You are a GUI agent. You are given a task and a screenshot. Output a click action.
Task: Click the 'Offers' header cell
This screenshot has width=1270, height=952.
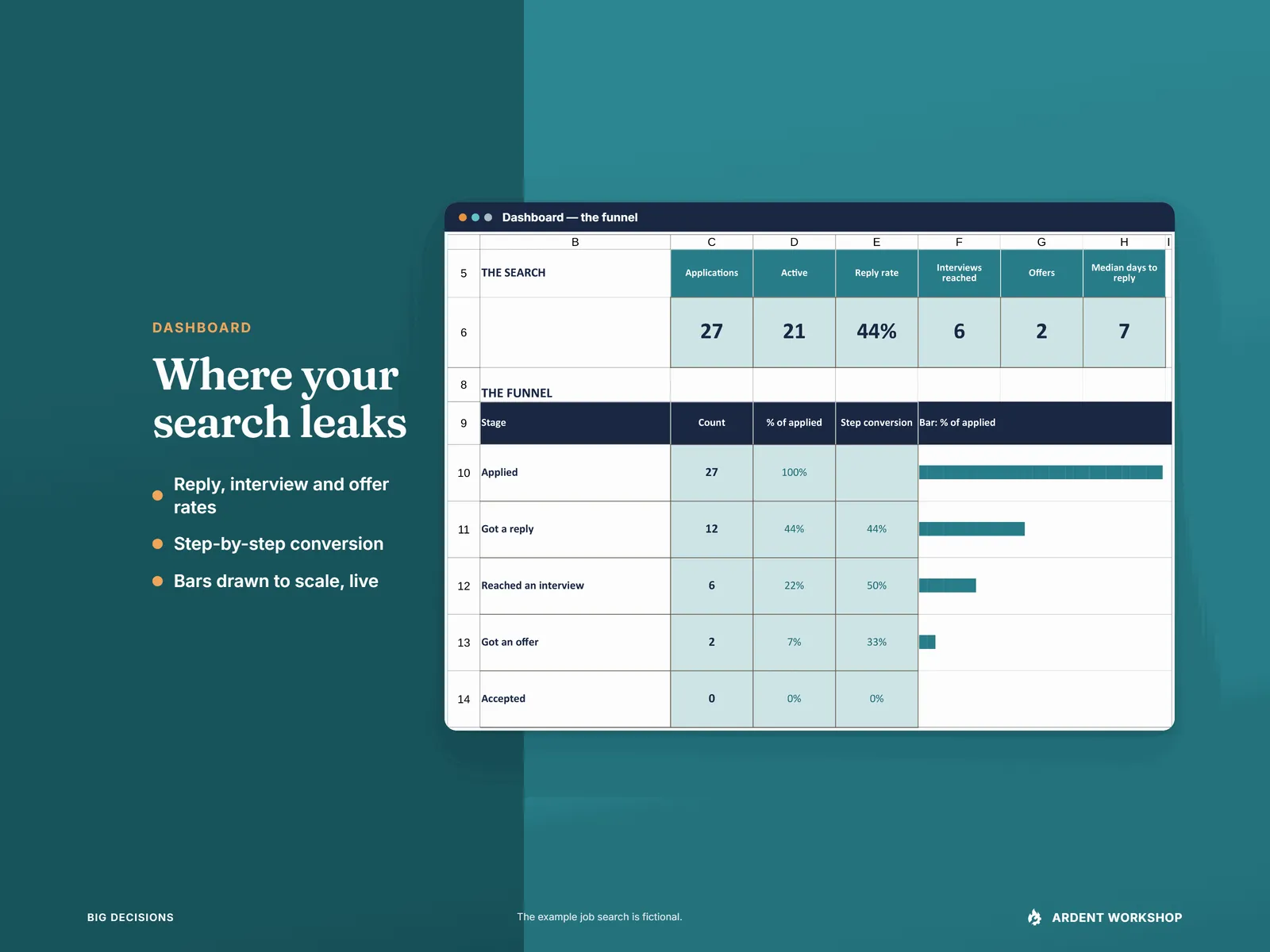point(1042,273)
